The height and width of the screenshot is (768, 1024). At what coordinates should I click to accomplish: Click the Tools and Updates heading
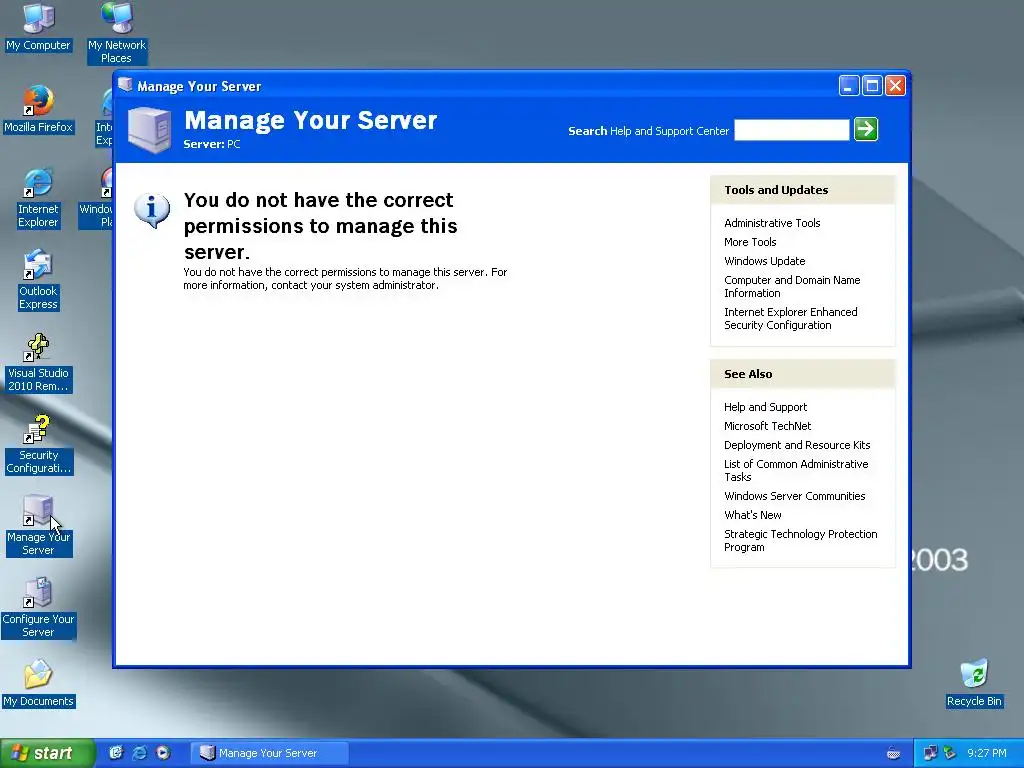pos(776,190)
